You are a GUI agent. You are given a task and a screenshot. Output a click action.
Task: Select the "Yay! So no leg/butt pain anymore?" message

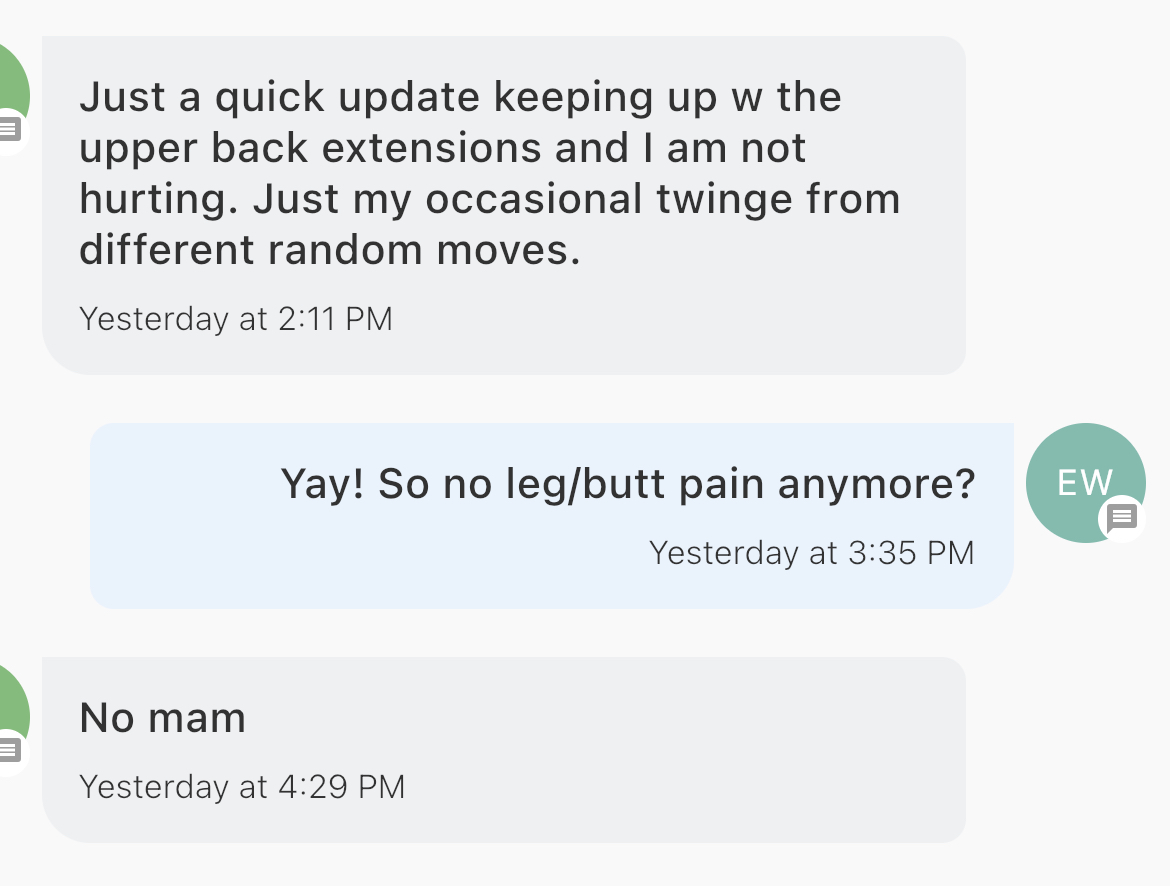click(551, 516)
